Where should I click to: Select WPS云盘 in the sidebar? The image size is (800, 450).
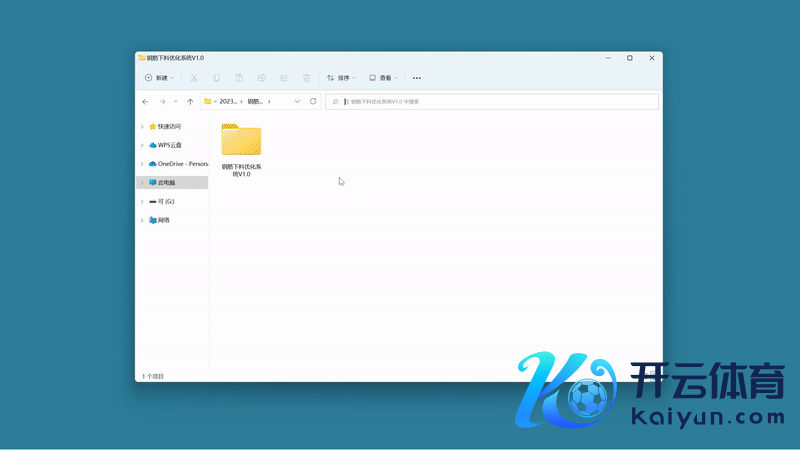(169, 145)
